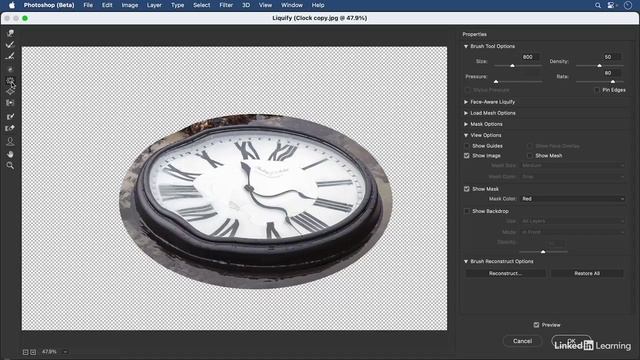This screenshot has height=360, width=640.
Task: Expand the Load Mesh Options section
Action: (466, 113)
